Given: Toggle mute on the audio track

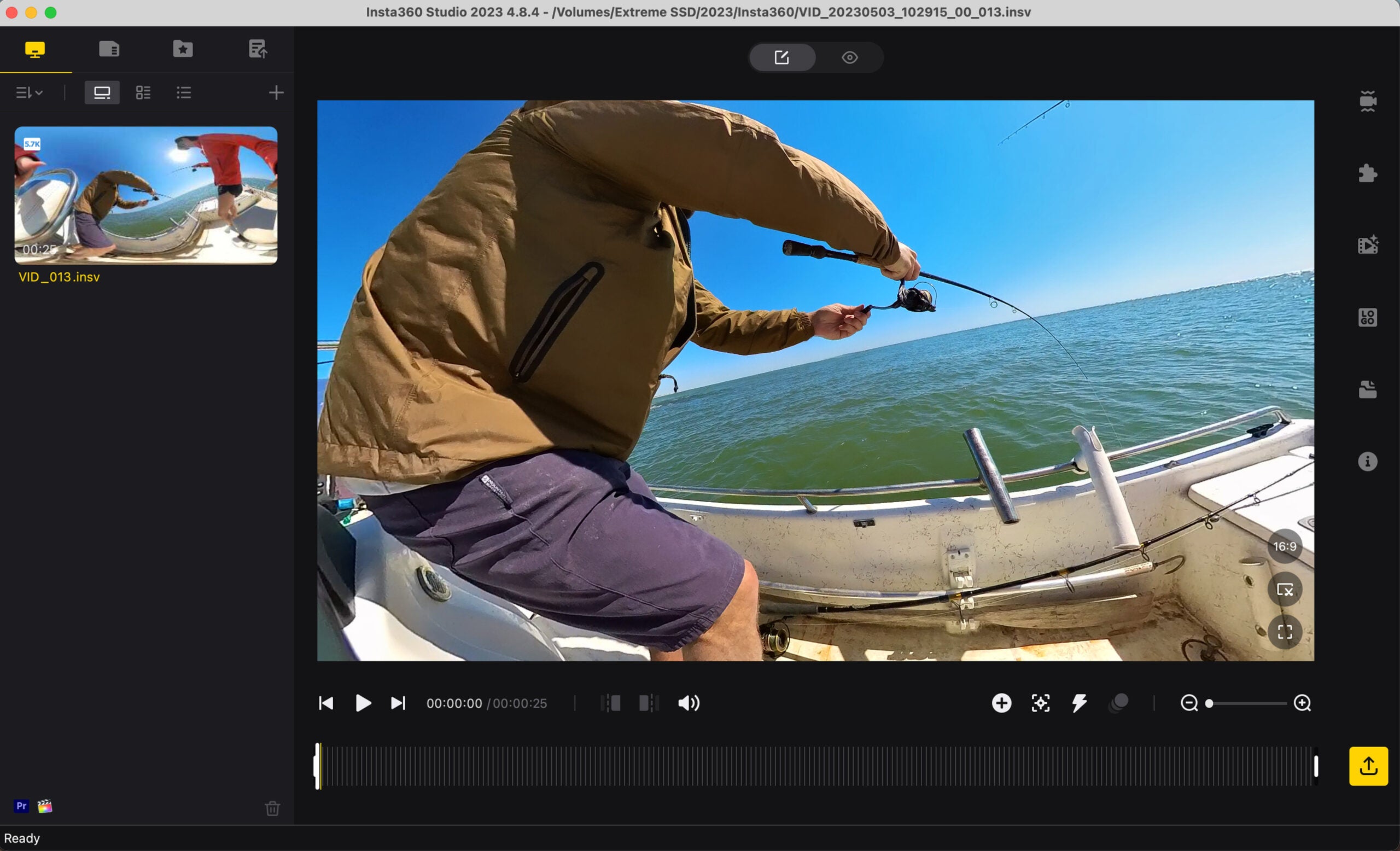Looking at the screenshot, I should pyautogui.click(x=689, y=702).
